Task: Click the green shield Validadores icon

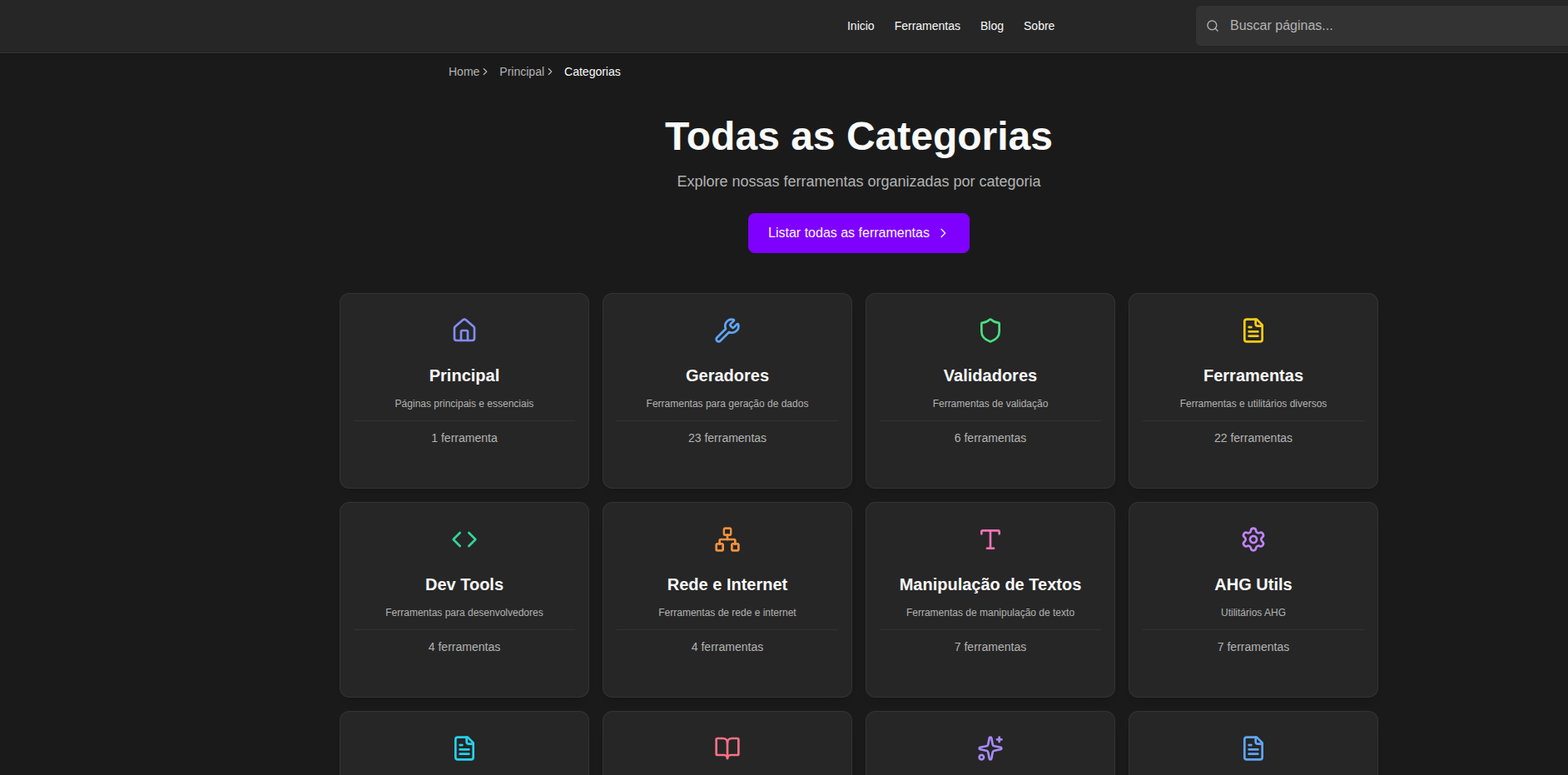Action: tap(990, 330)
